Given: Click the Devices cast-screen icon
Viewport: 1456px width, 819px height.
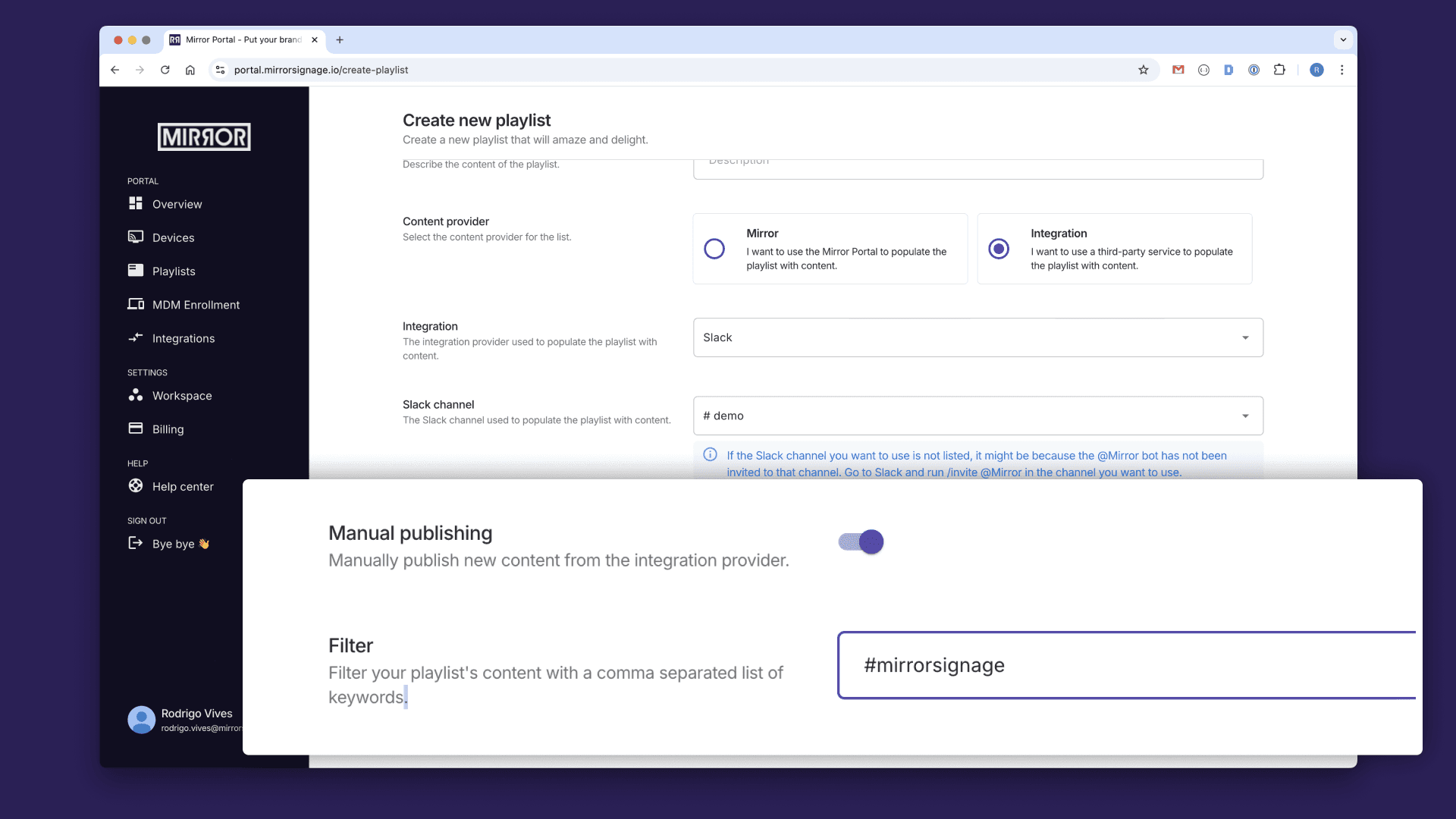Looking at the screenshot, I should click(136, 237).
